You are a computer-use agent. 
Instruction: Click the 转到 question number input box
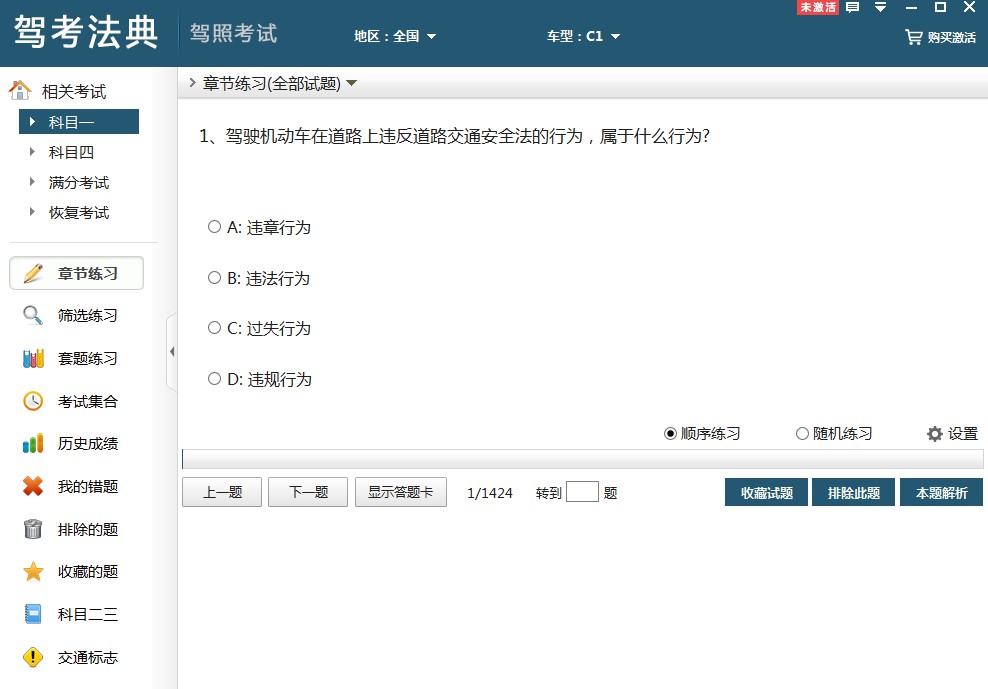(582, 492)
